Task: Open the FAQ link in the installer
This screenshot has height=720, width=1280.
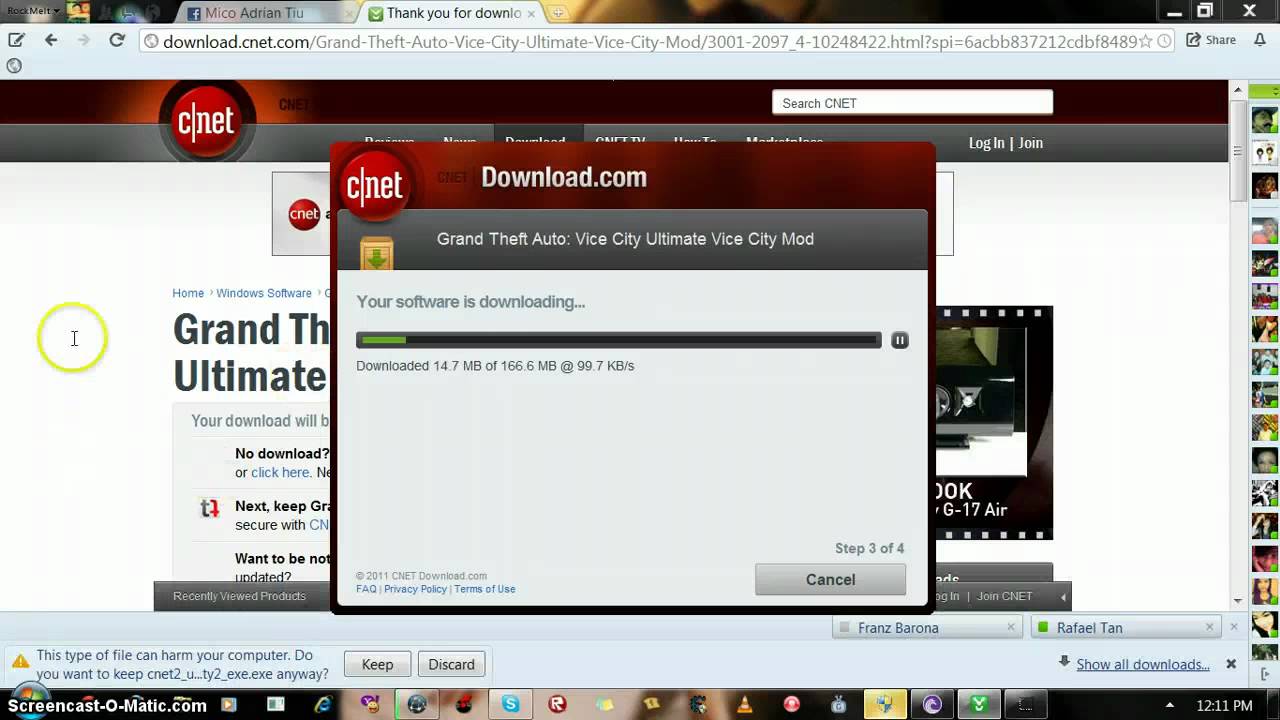Action: tap(366, 589)
